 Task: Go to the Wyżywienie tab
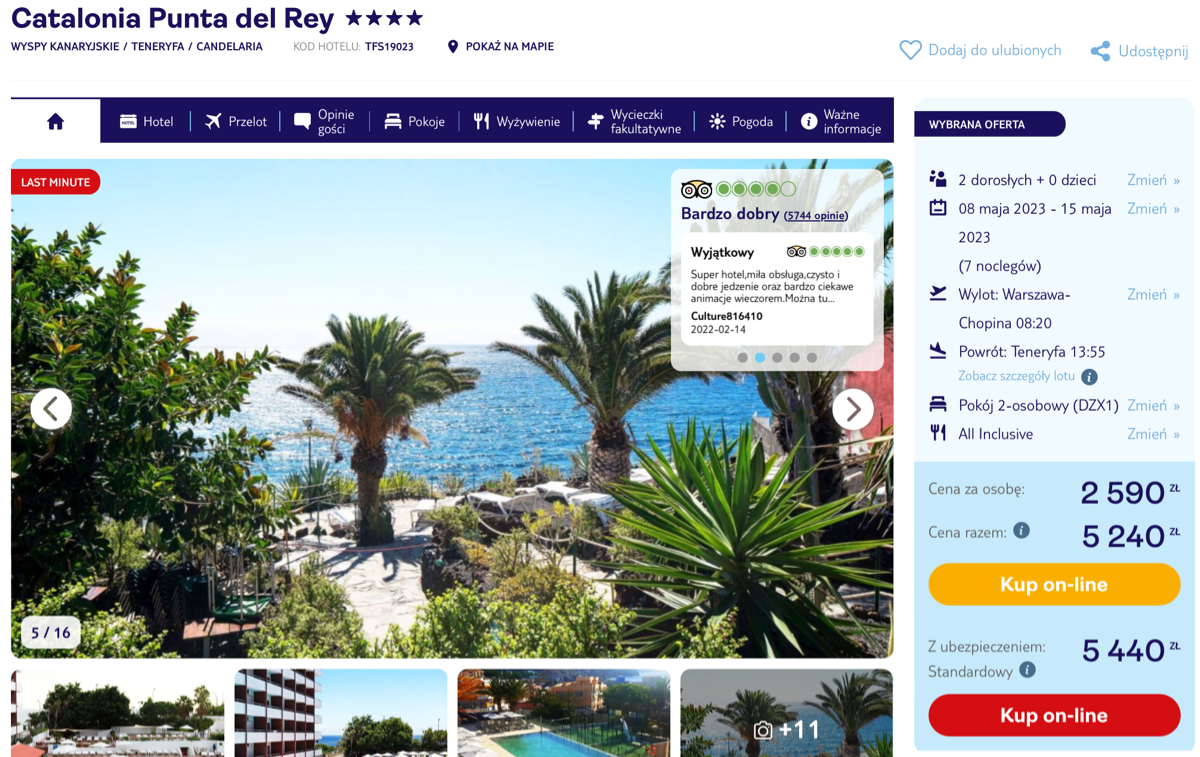(516, 121)
